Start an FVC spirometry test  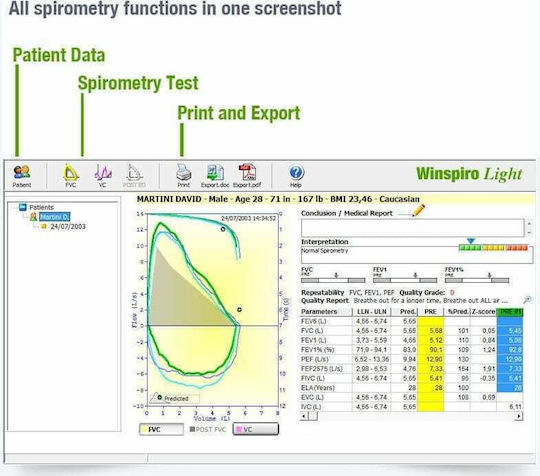click(71, 176)
